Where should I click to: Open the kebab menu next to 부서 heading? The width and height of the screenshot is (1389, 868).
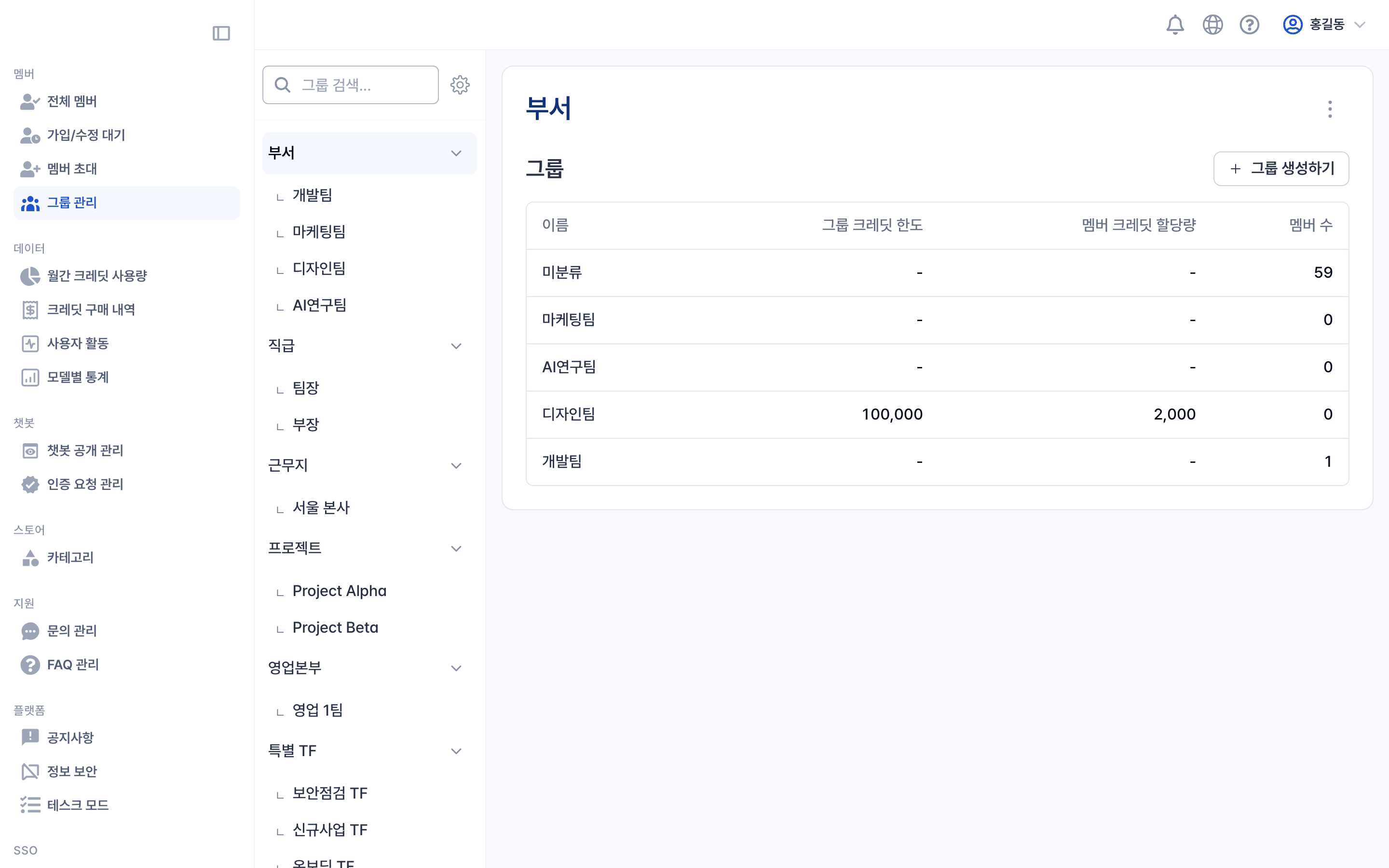(x=1329, y=109)
